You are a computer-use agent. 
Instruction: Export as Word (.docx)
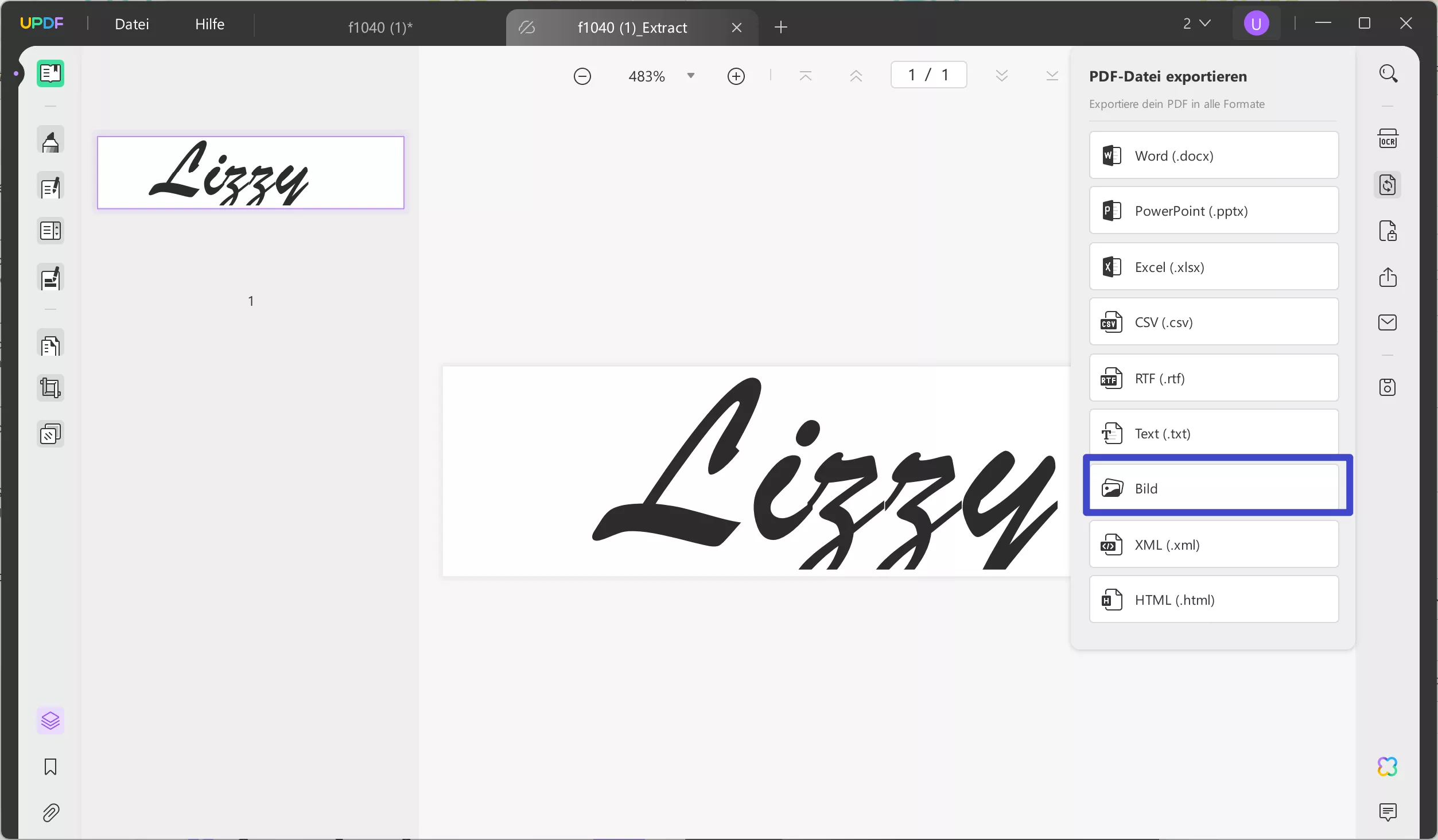1214,155
